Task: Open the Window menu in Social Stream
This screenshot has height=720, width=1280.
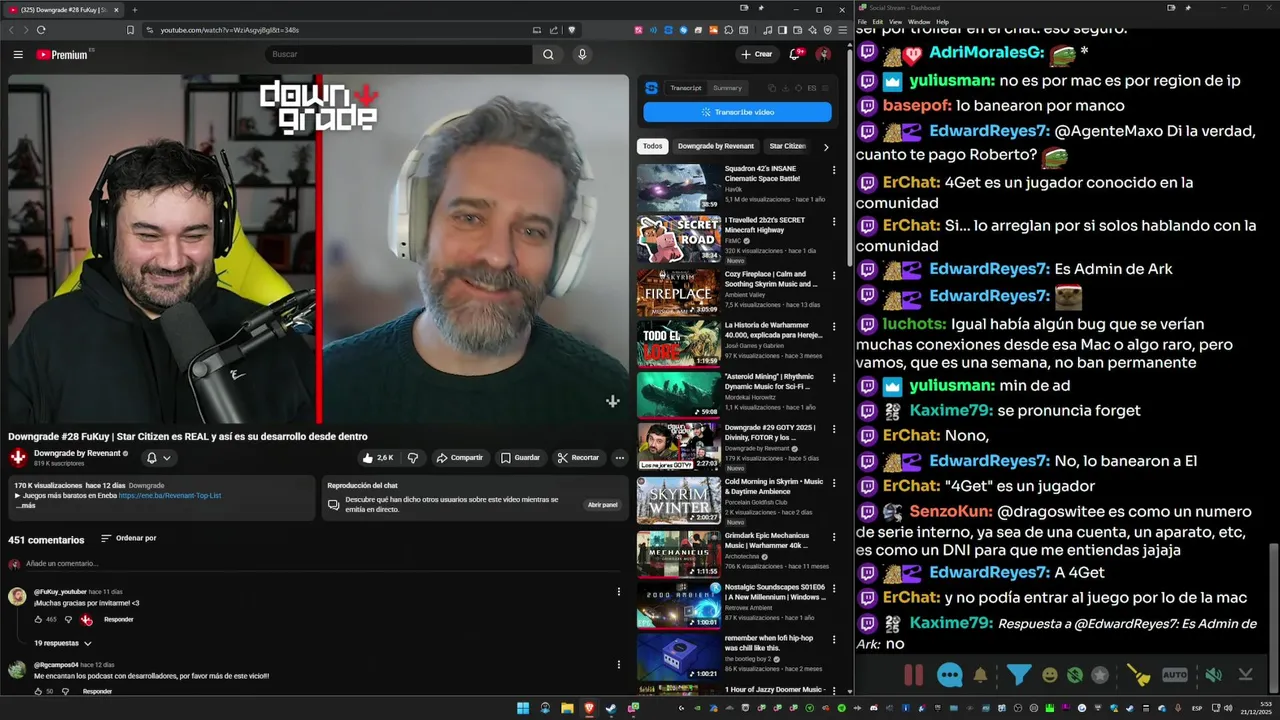Action: pyautogui.click(x=918, y=21)
